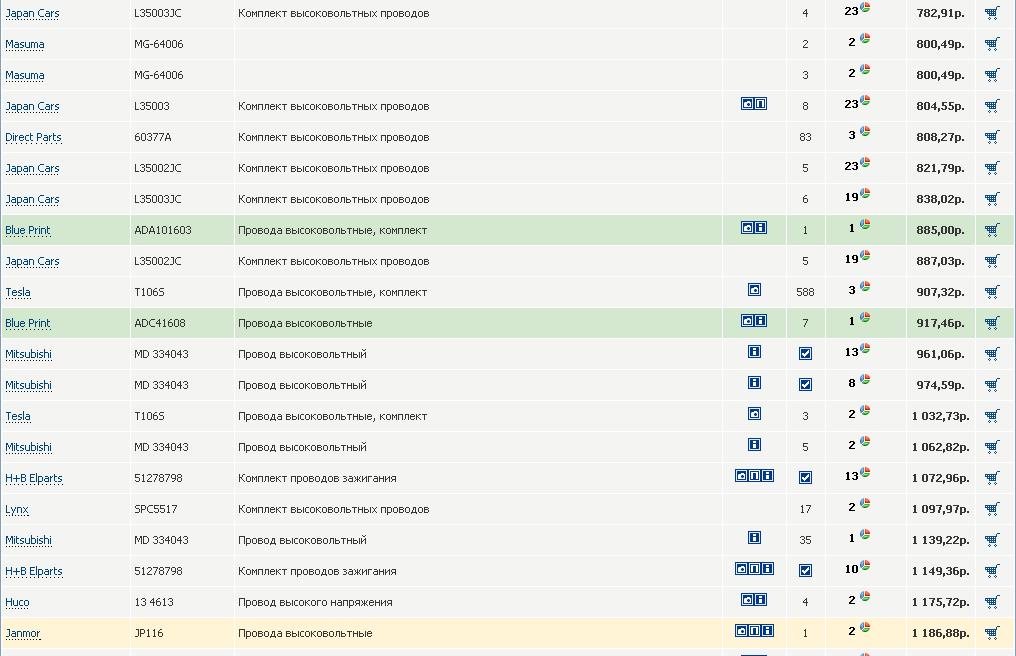Viewport: 1016px width, 656px height.
Task: Add Janmor JP116 to cart
Action: click(x=992, y=633)
